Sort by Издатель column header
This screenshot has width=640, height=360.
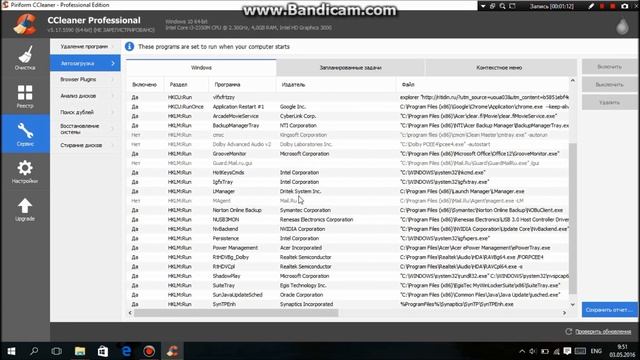pyautogui.click(x=336, y=84)
